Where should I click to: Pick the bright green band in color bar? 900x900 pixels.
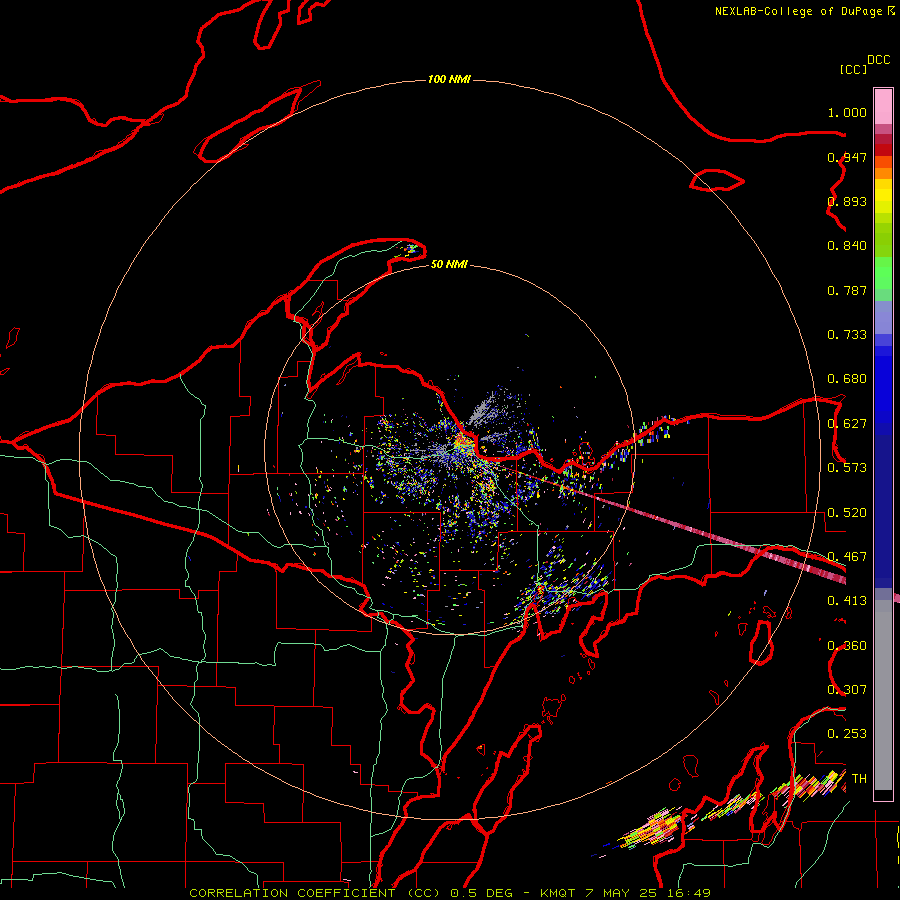[883, 274]
